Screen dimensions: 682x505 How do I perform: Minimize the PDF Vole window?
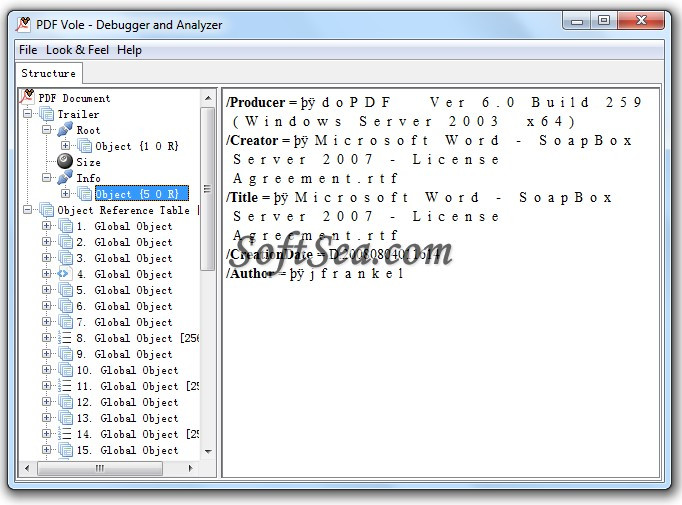click(x=577, y=21)
